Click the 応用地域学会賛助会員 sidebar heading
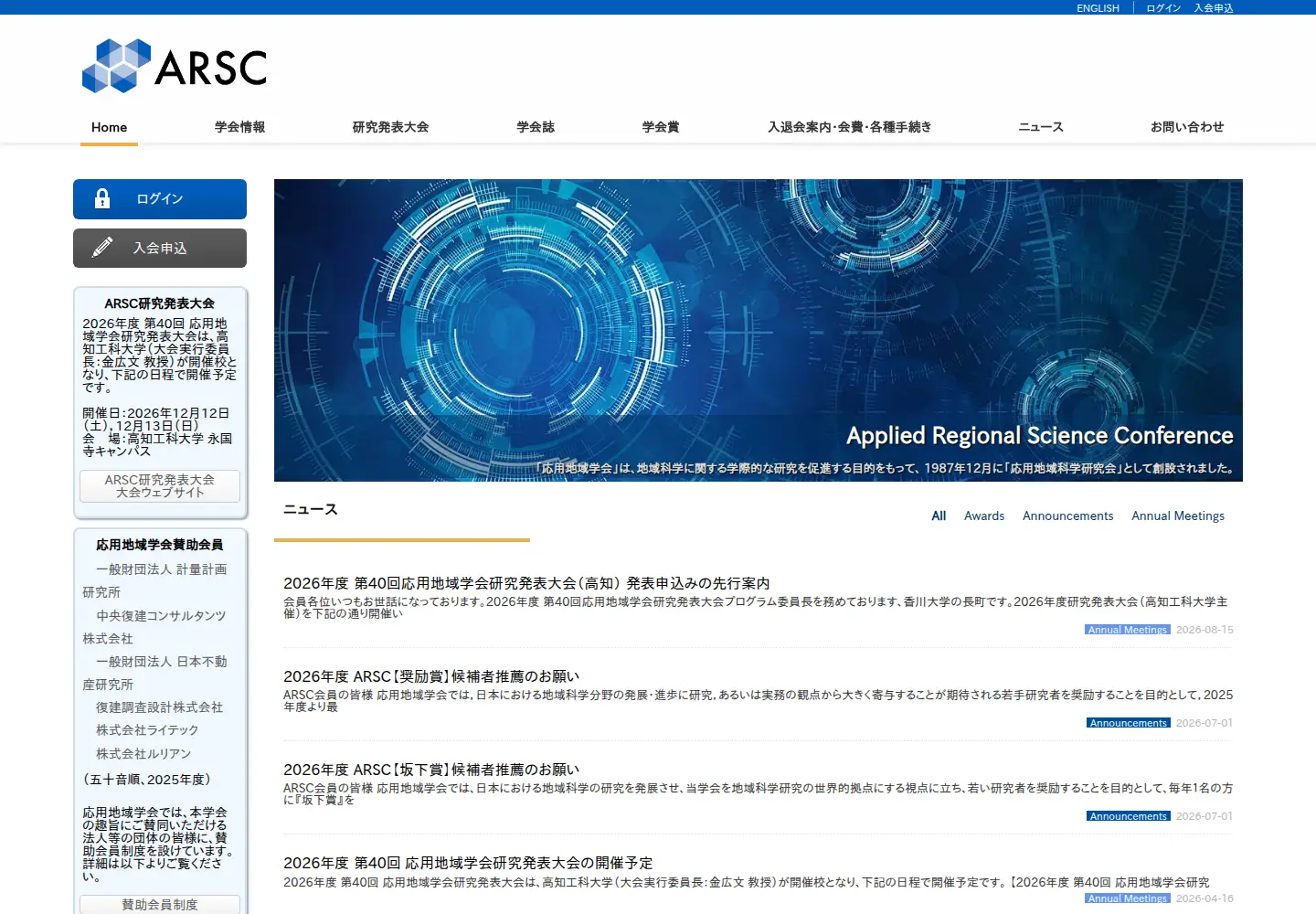Image resolution: width=1316 pixels, height=914 pixels. tap(160, 545)
